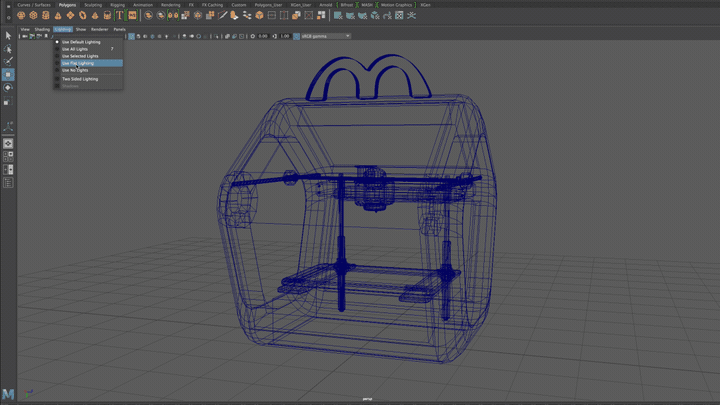Click the Maya logo icon bottom-left
The image size is (720, 405).
(8, 394)
